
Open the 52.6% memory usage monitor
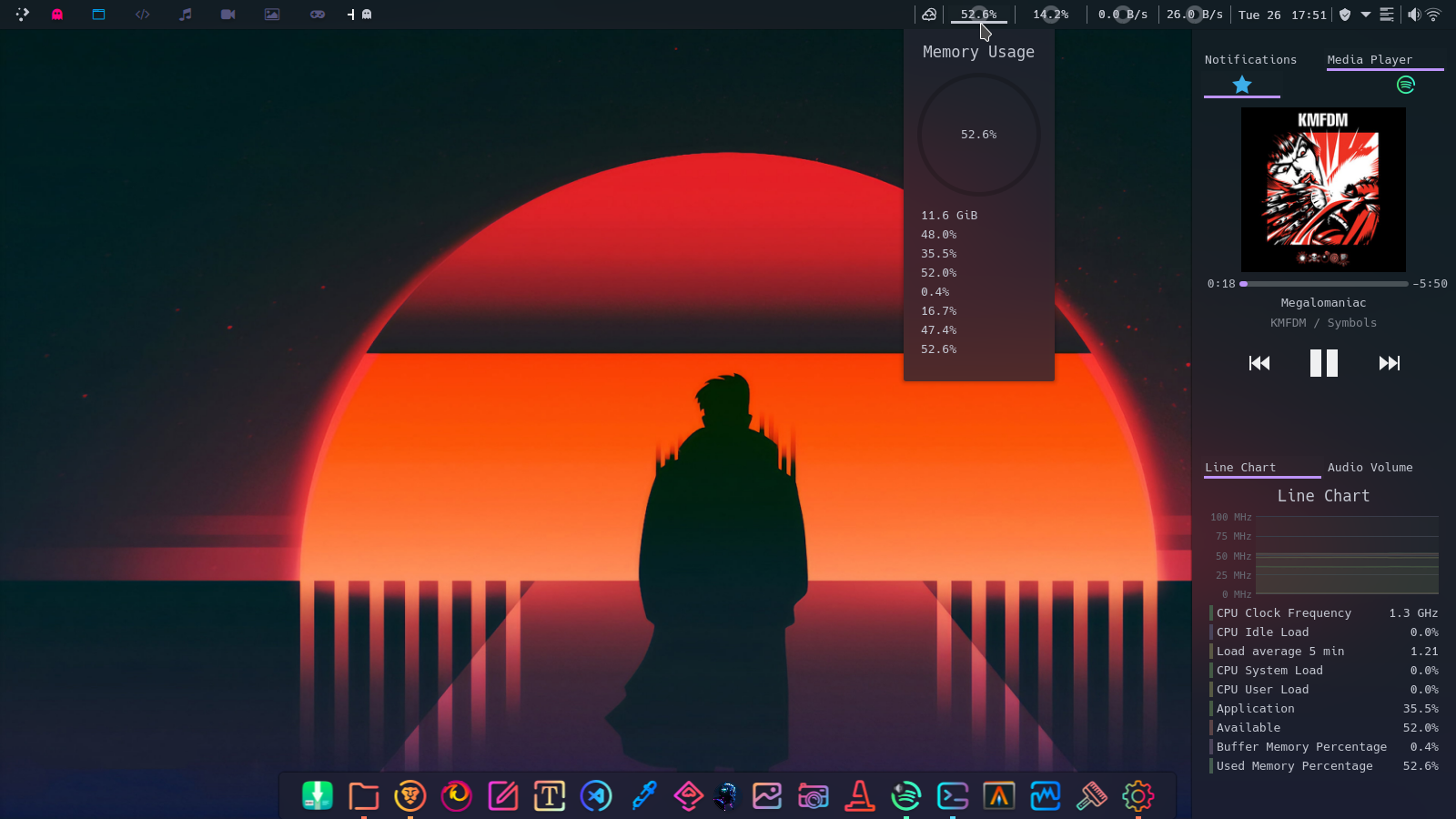[979, 15]
